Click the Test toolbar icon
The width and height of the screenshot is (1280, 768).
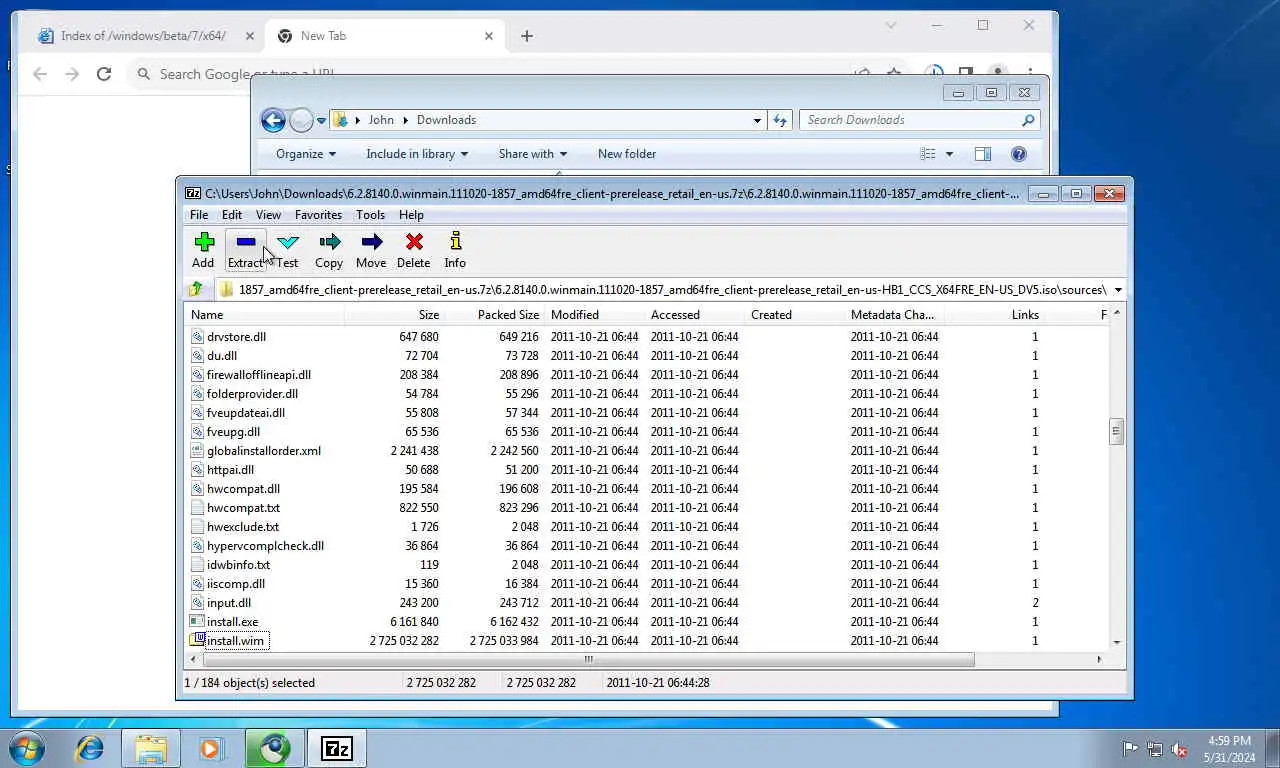[288, 242]
